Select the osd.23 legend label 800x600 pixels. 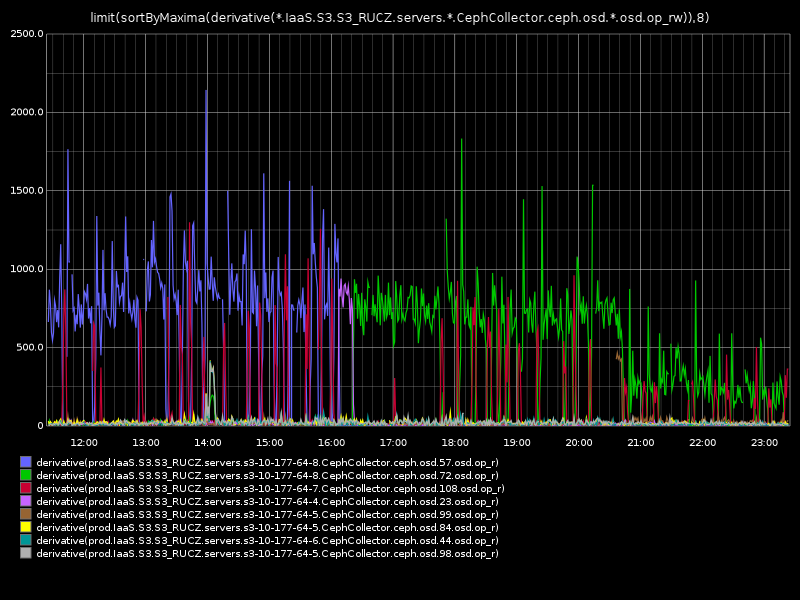[267, 502]
